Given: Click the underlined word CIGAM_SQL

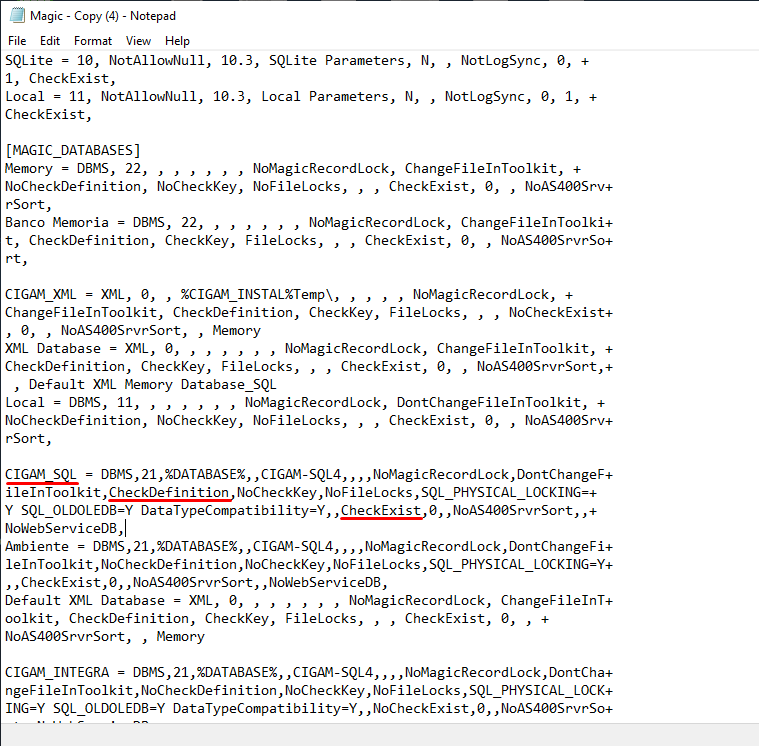Looking at the screenshot, I should 41,474.
